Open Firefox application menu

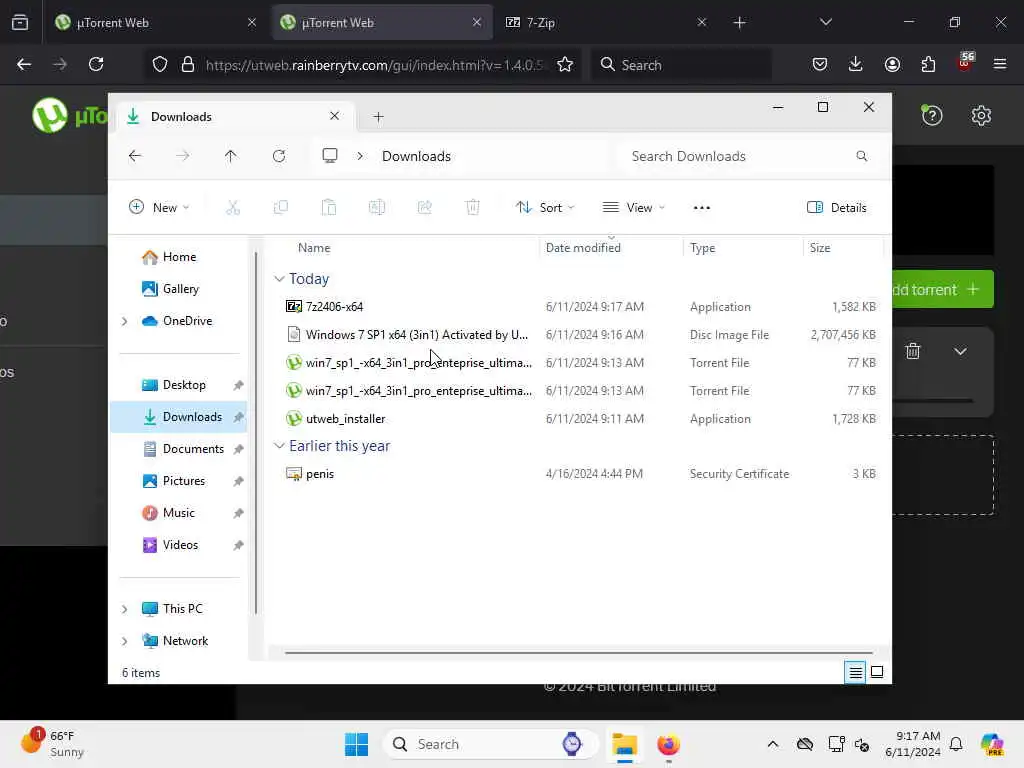(x=1000, y=64)
